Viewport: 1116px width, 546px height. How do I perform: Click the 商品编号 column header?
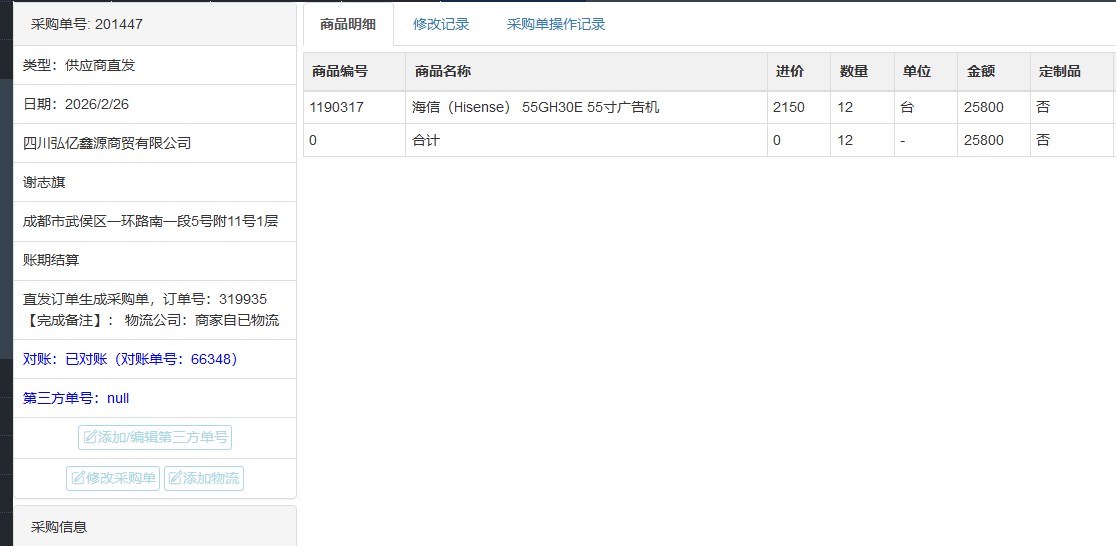(x=340, y=72)
